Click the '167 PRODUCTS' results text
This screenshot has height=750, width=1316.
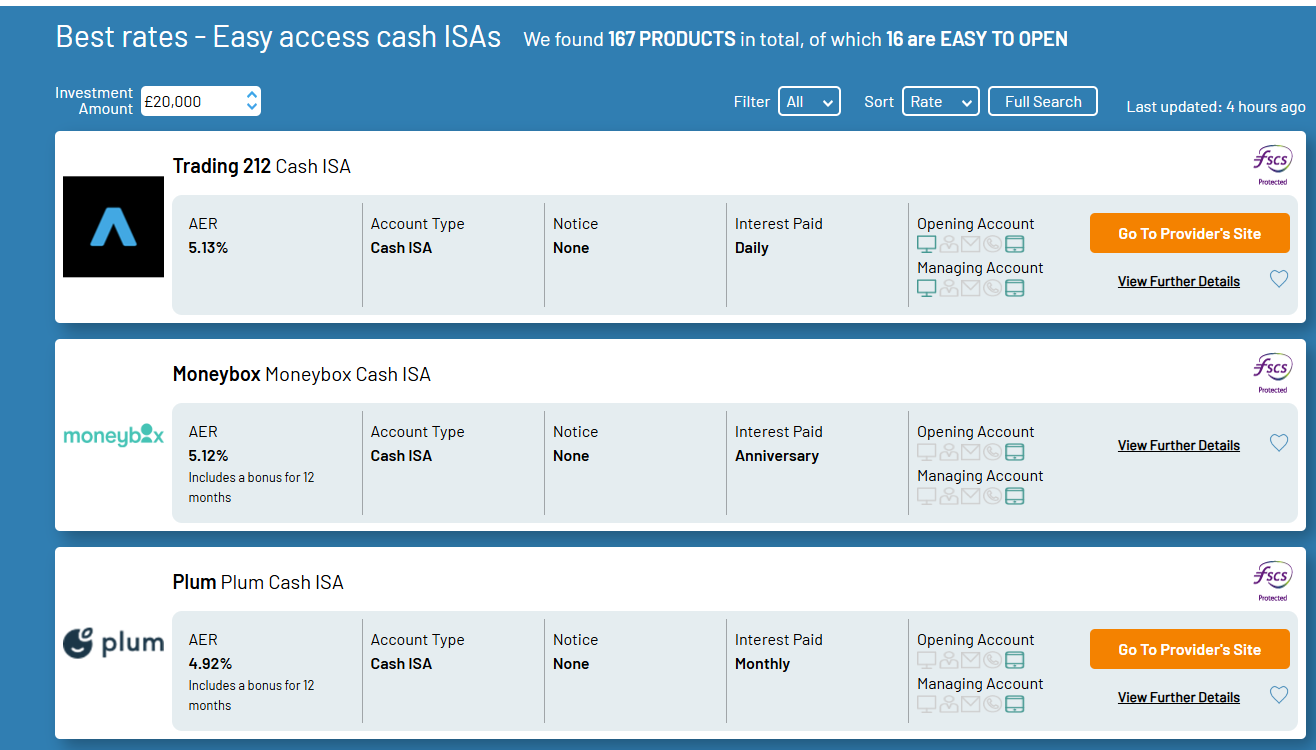click(672, 39)
